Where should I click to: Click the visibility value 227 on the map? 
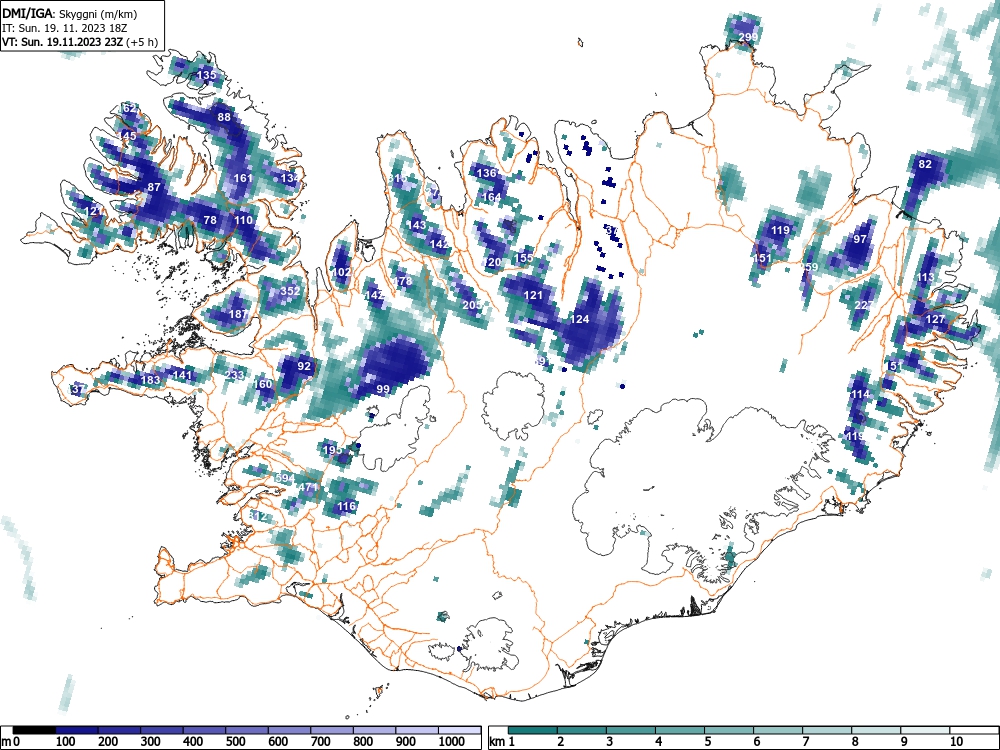[862, 305]
